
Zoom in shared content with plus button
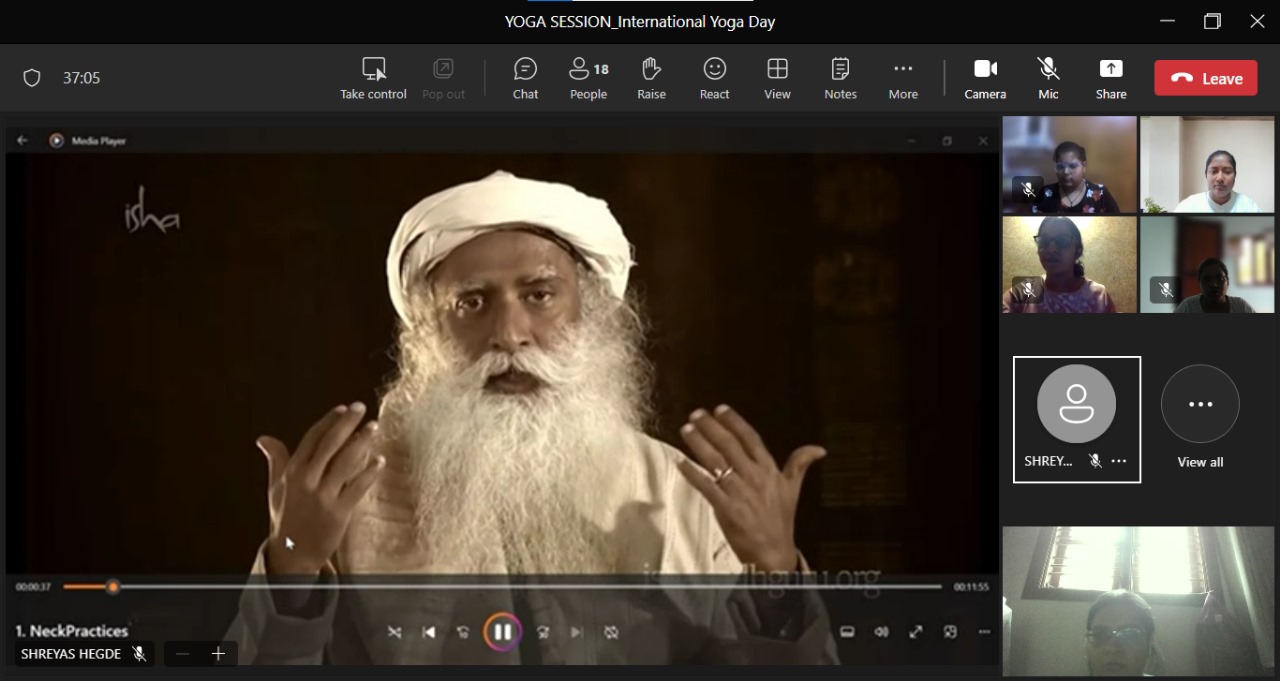(x=218, y=654)
